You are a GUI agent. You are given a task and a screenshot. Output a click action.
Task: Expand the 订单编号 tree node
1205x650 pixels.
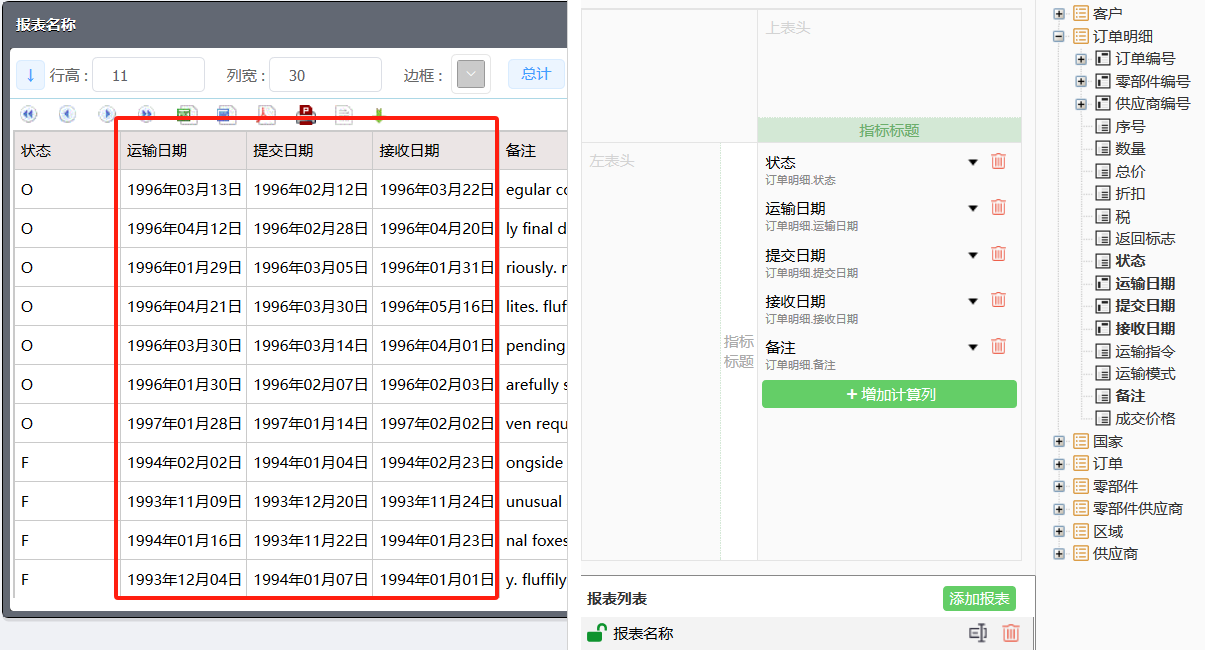coord(1081,59)
